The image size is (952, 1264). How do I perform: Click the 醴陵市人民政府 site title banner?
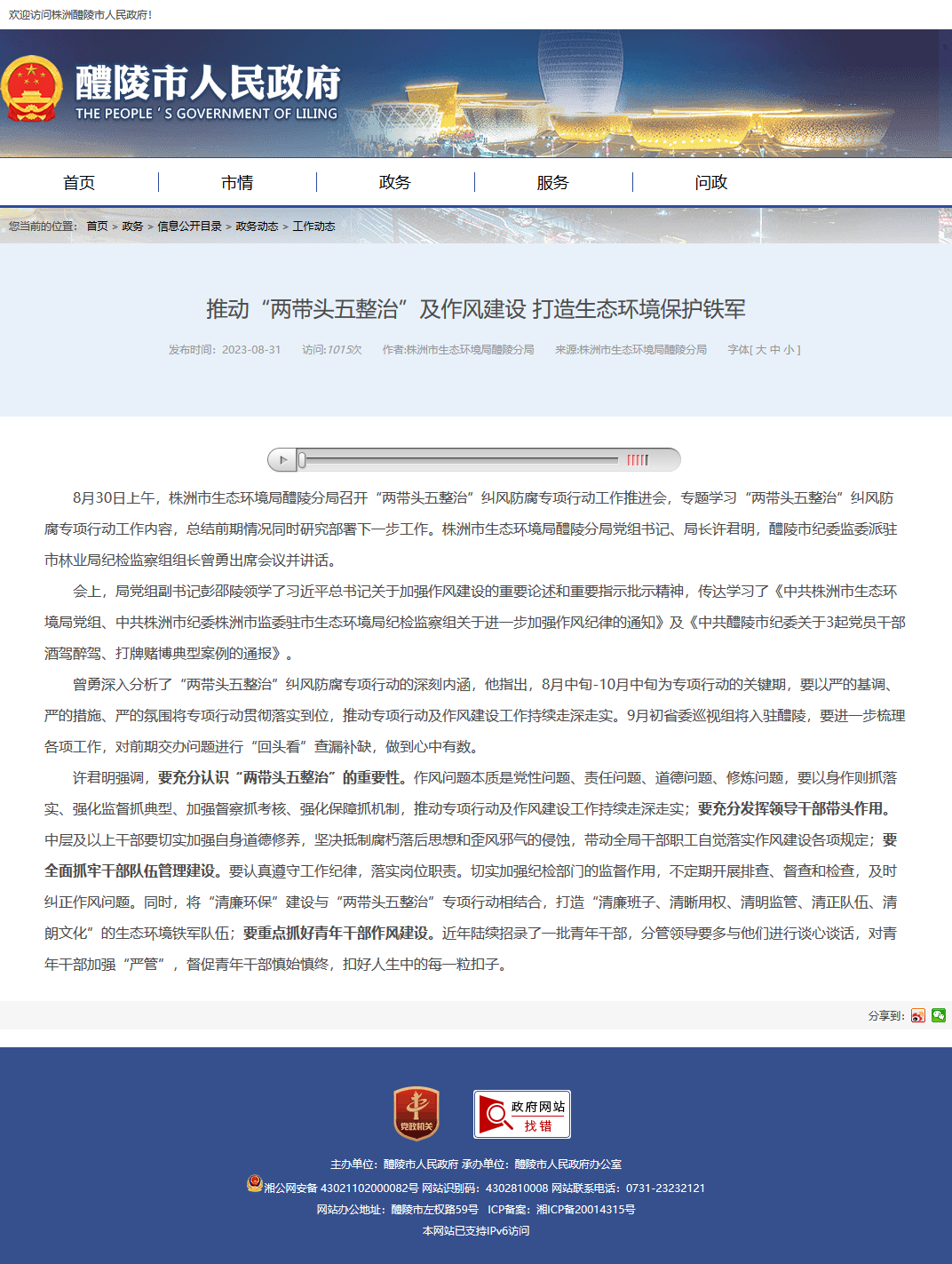coord(207,91)
